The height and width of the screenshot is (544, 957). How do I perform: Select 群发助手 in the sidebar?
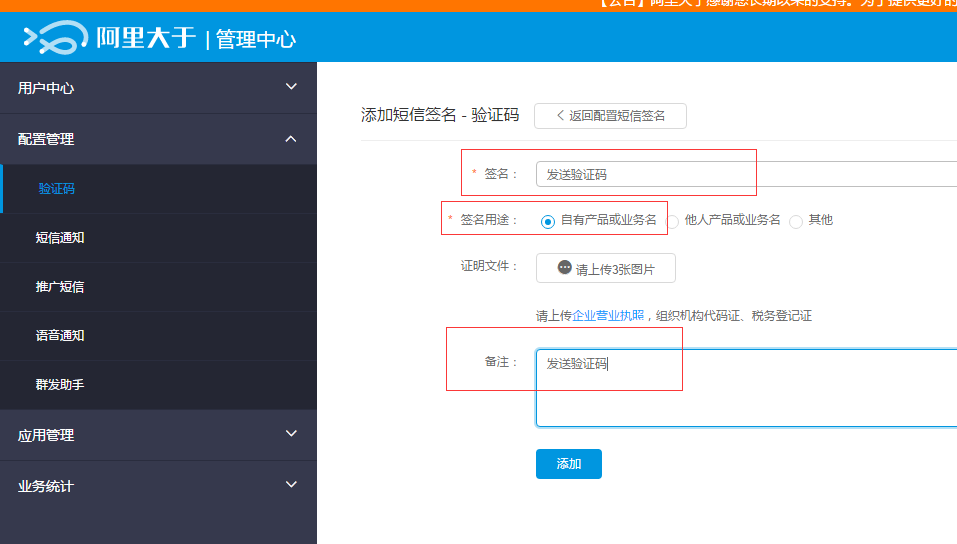click(x=158, y=385)
